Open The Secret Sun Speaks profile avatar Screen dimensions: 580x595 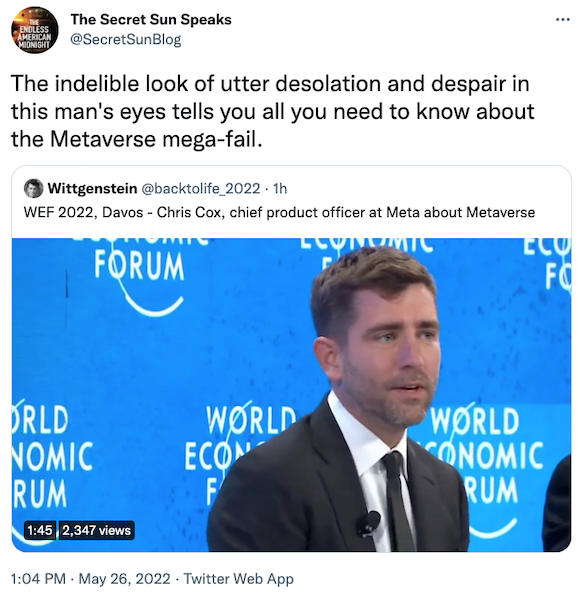point(35,30)
